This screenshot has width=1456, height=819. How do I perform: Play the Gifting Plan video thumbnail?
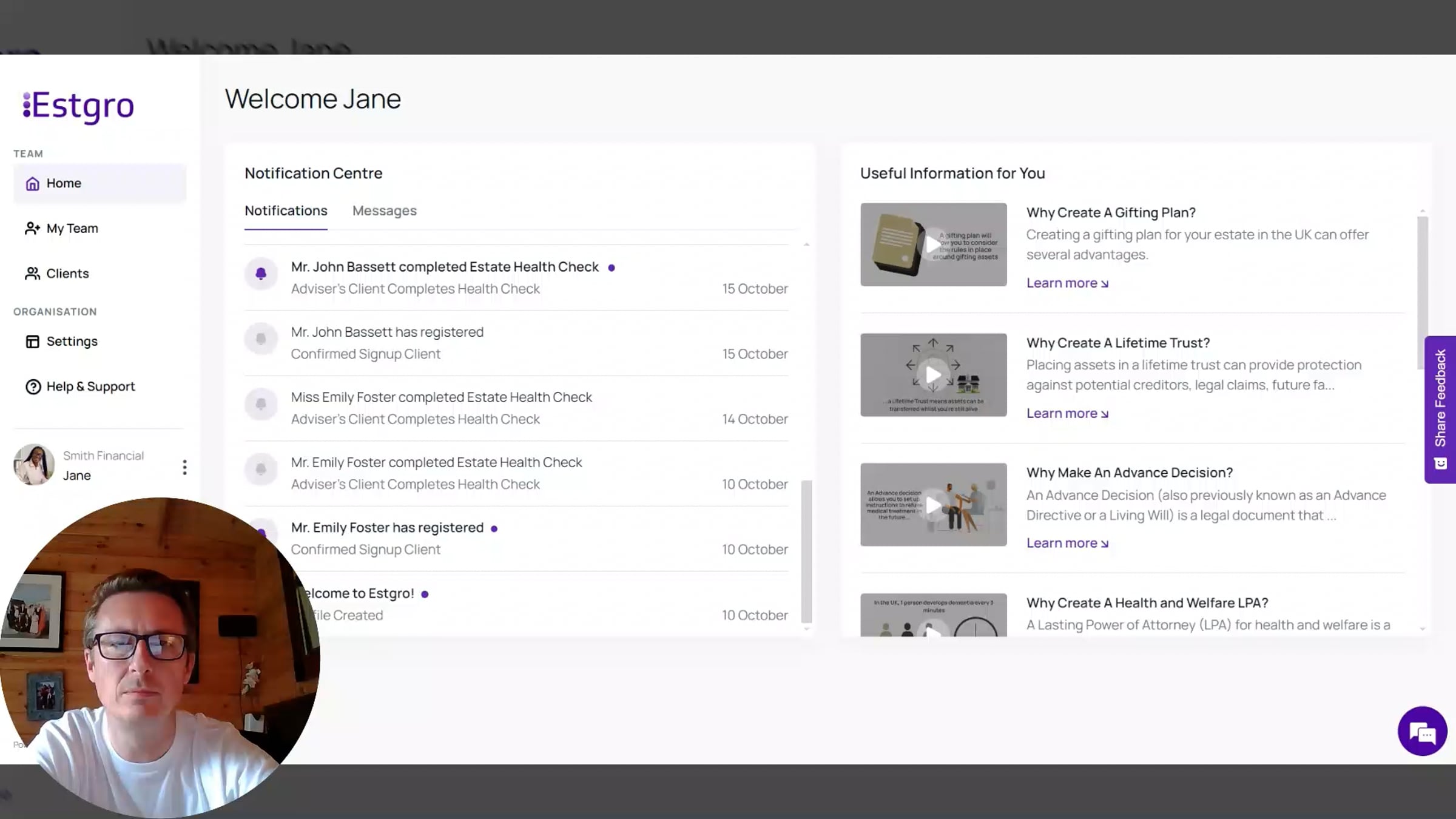pyautogui.click(x=933, y=244)
